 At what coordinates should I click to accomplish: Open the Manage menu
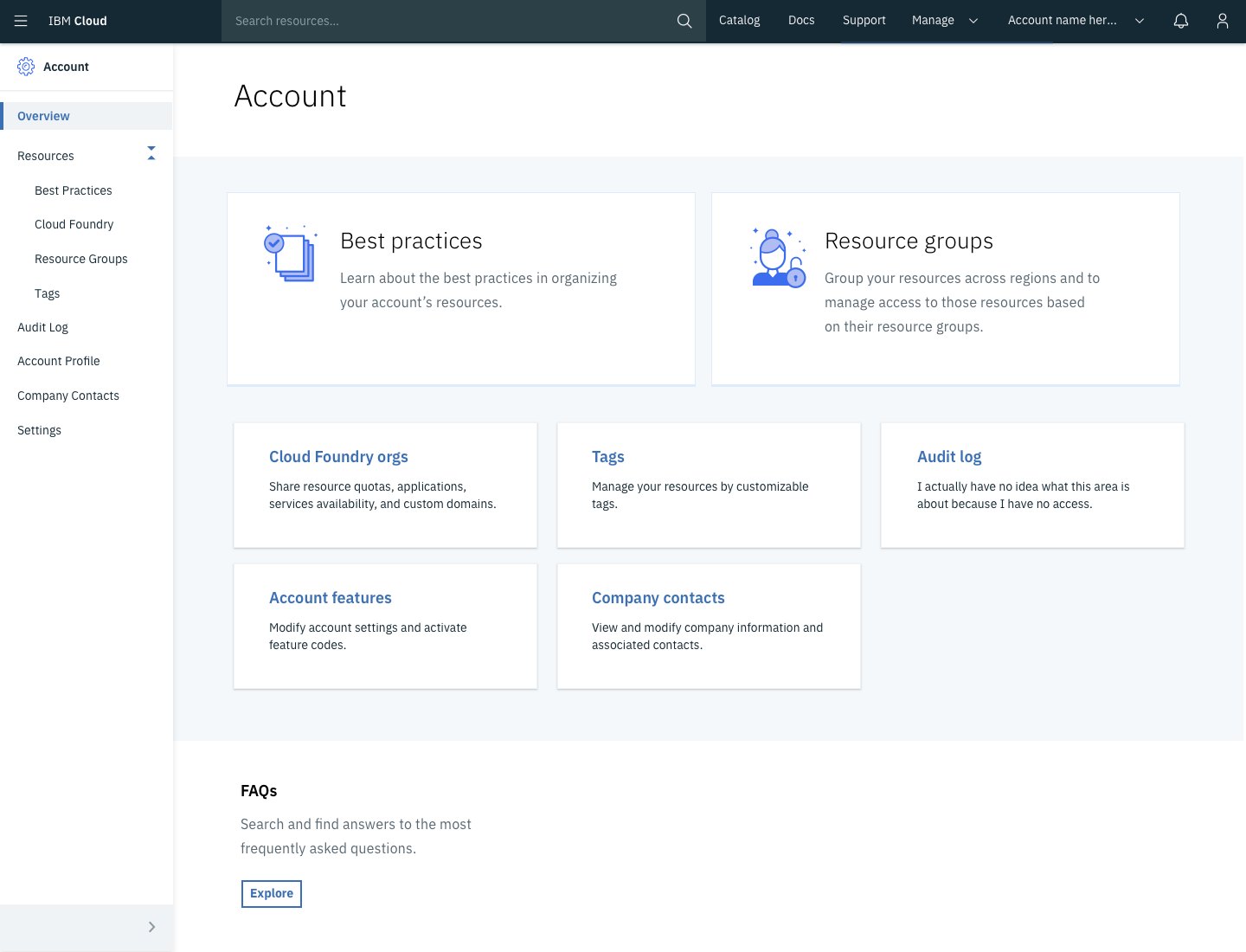pyautogui.click(x=933, y=20)
